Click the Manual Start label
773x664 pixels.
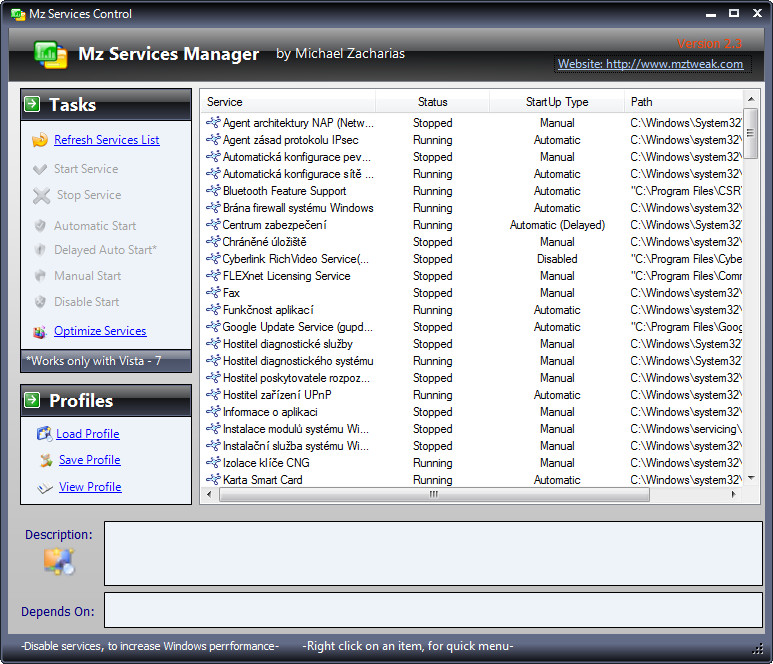[x=88, y=276]
